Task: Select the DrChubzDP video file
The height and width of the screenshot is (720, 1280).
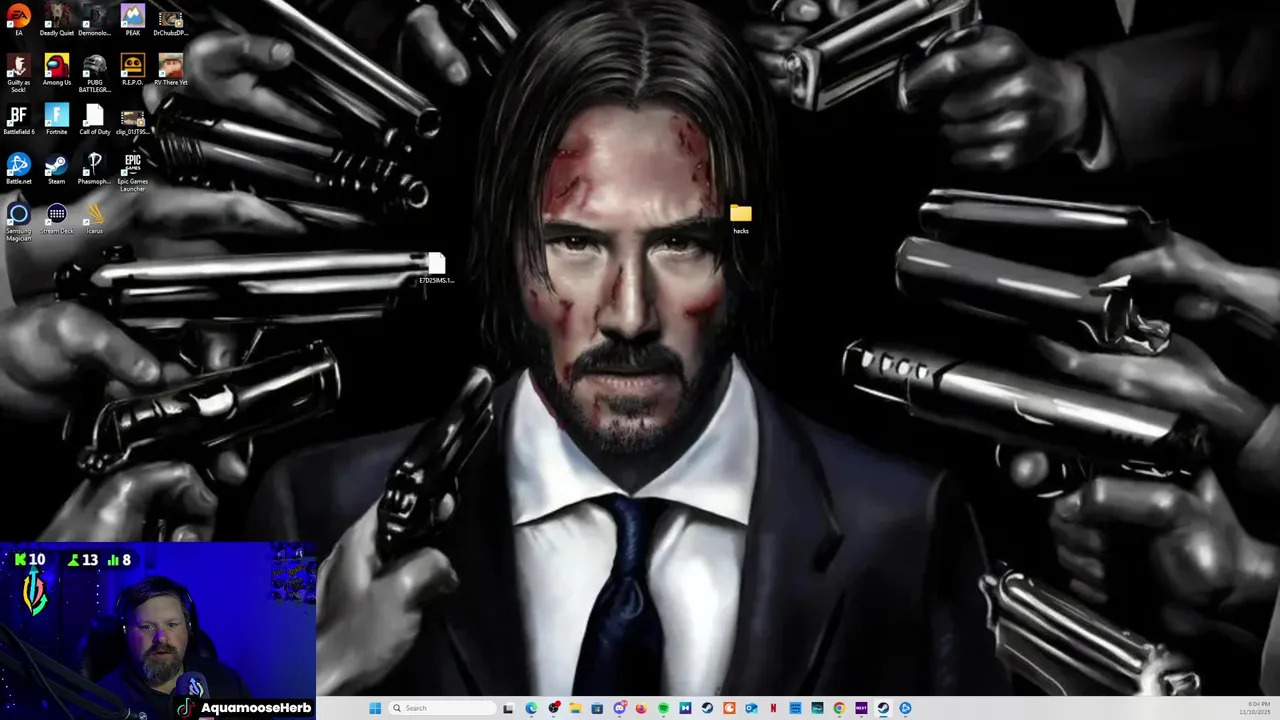Action: click(x=171, y=21)
